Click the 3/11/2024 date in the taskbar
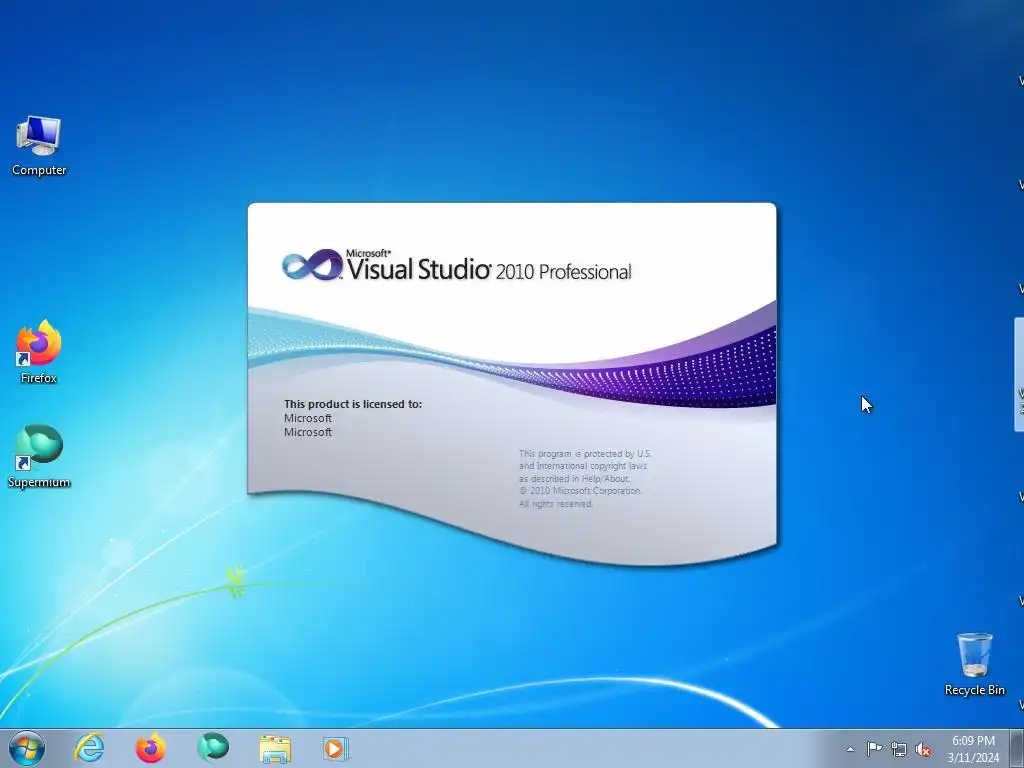1024x768 pixels. click(x=973, y=758)
